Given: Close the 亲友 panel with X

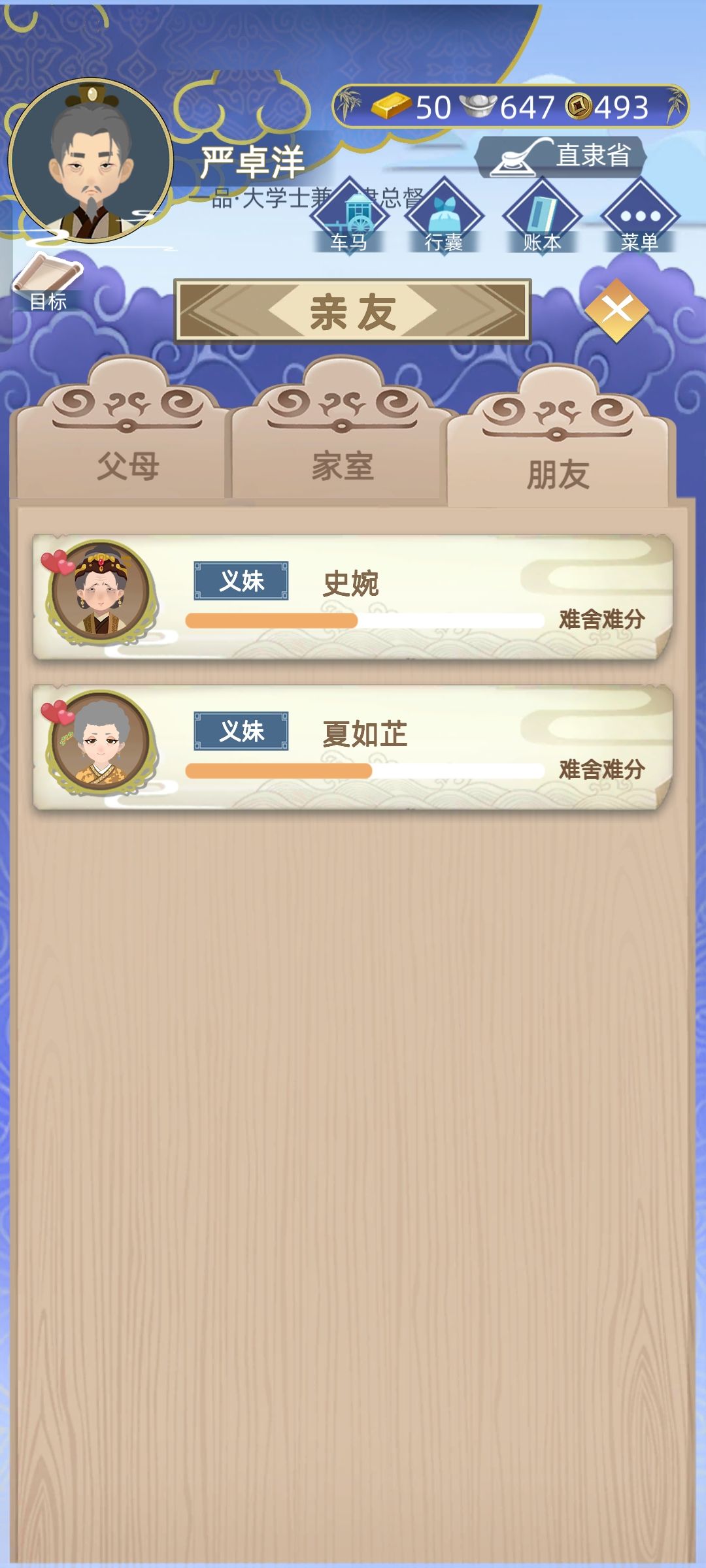Looking at the screenshot, I should [616, 310].
